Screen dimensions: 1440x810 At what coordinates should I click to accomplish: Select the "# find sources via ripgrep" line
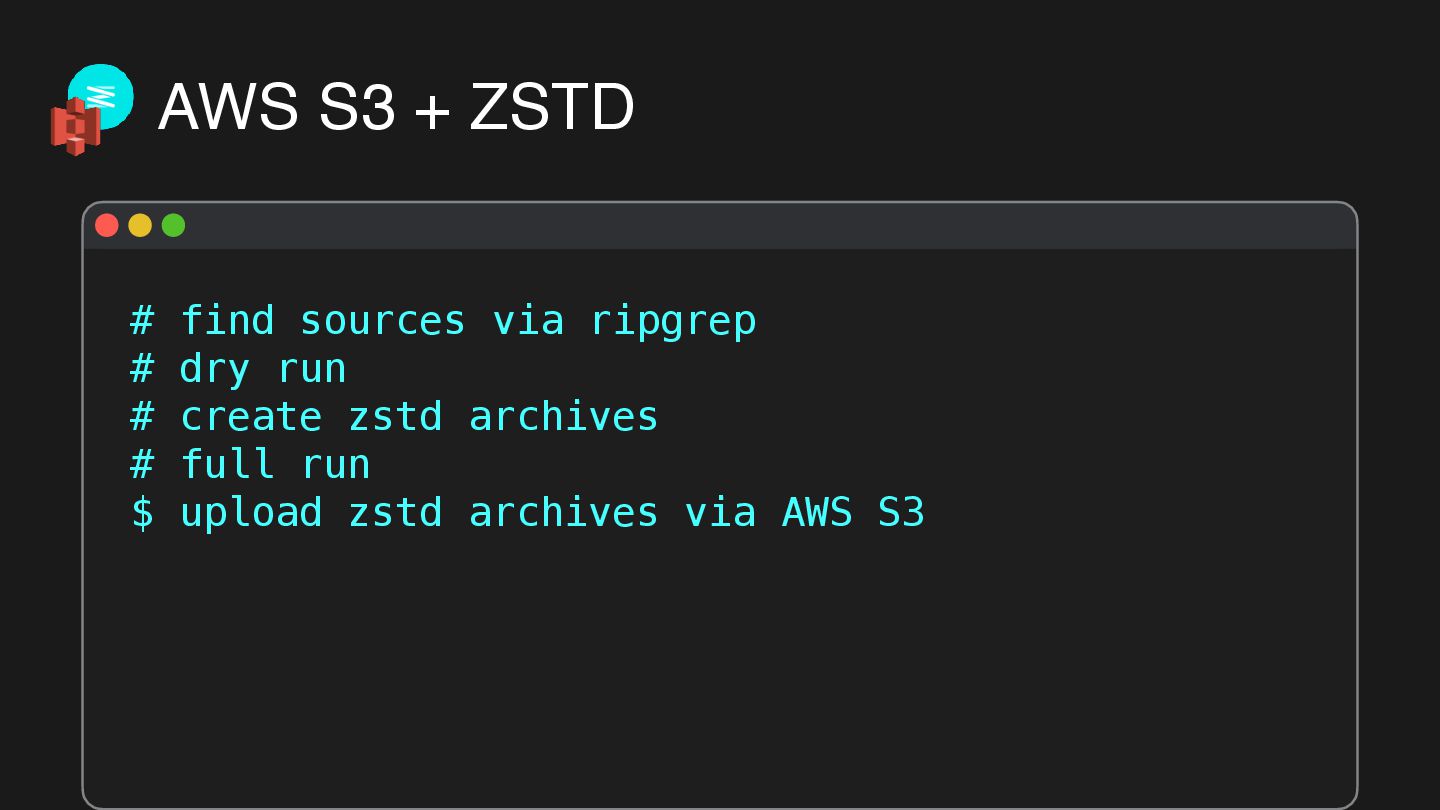pyautogui.click(x=443, y=322)
